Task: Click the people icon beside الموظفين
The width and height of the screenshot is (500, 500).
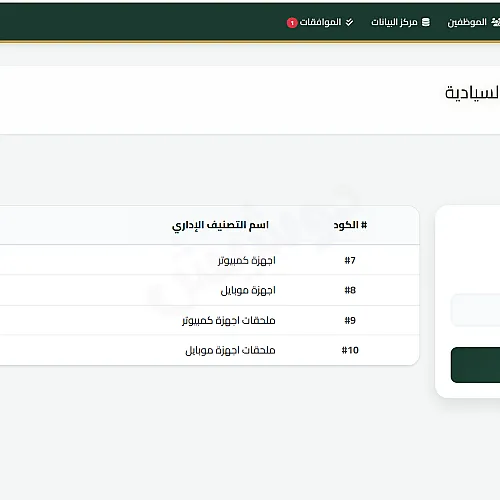Action: [496, 22]
